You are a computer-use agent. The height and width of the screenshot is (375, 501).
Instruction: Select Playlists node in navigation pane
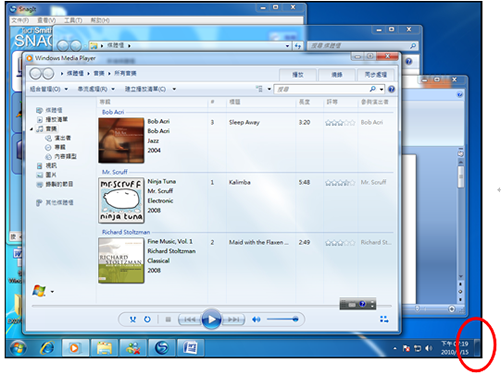[52, 119]
